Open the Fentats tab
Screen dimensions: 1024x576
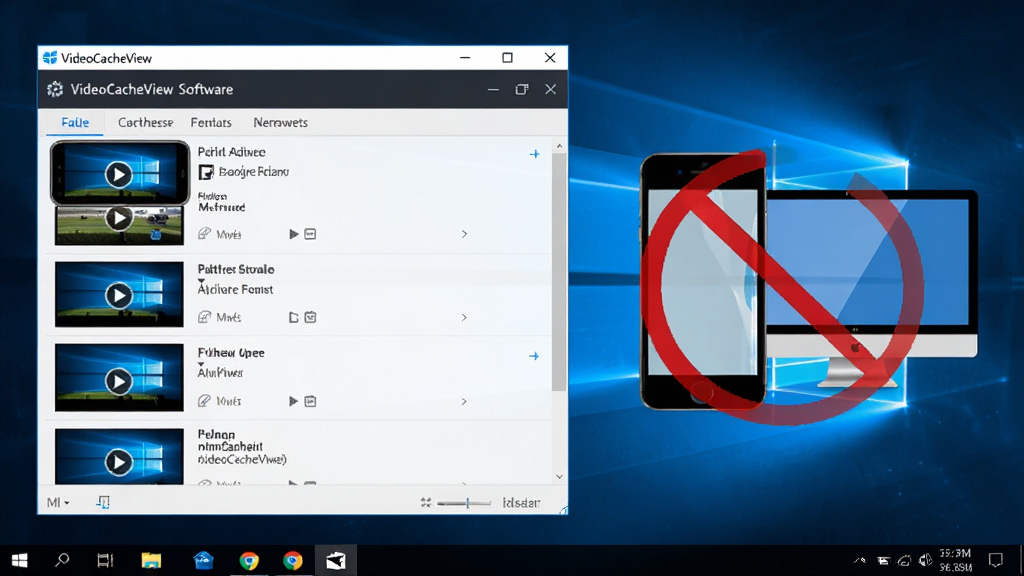click(211, 123)
